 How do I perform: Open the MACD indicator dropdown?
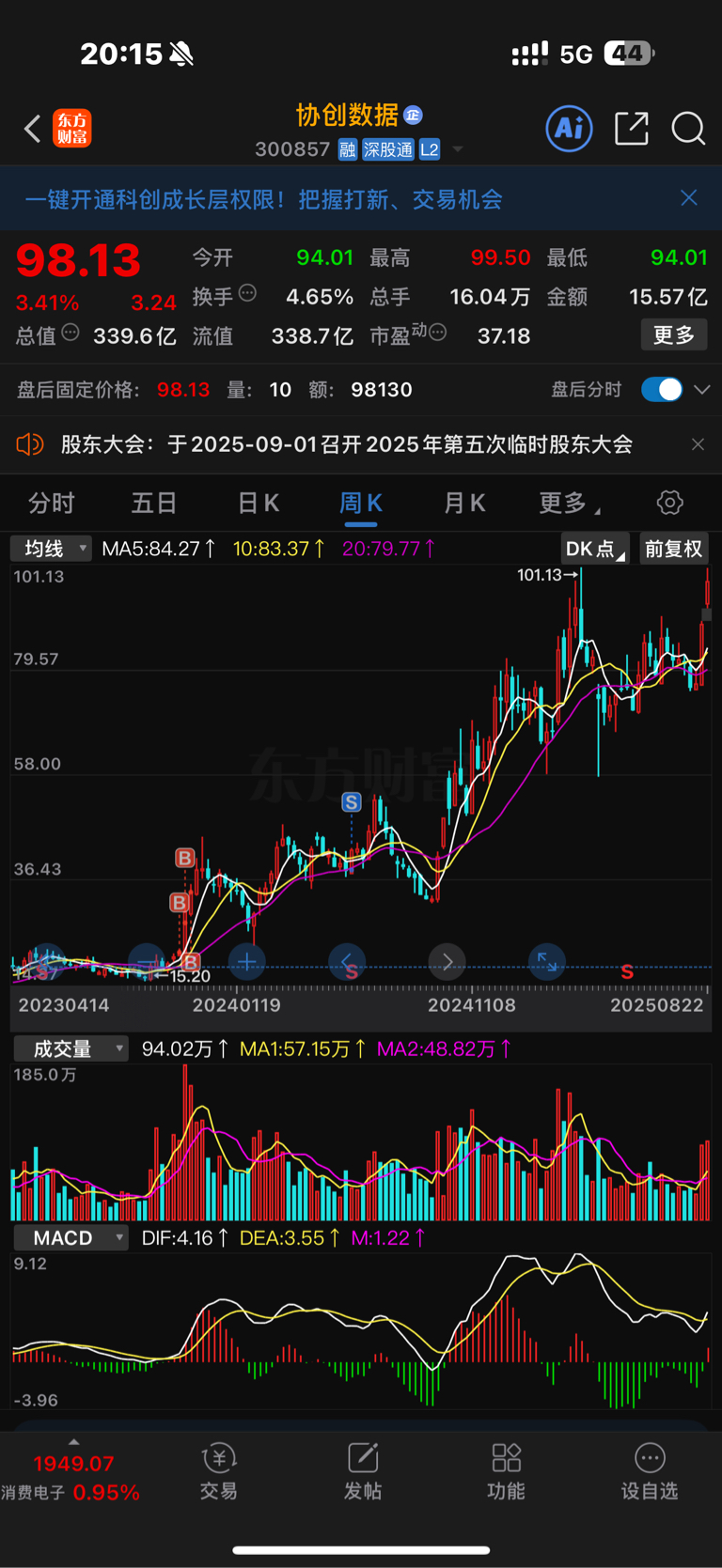71,1238
